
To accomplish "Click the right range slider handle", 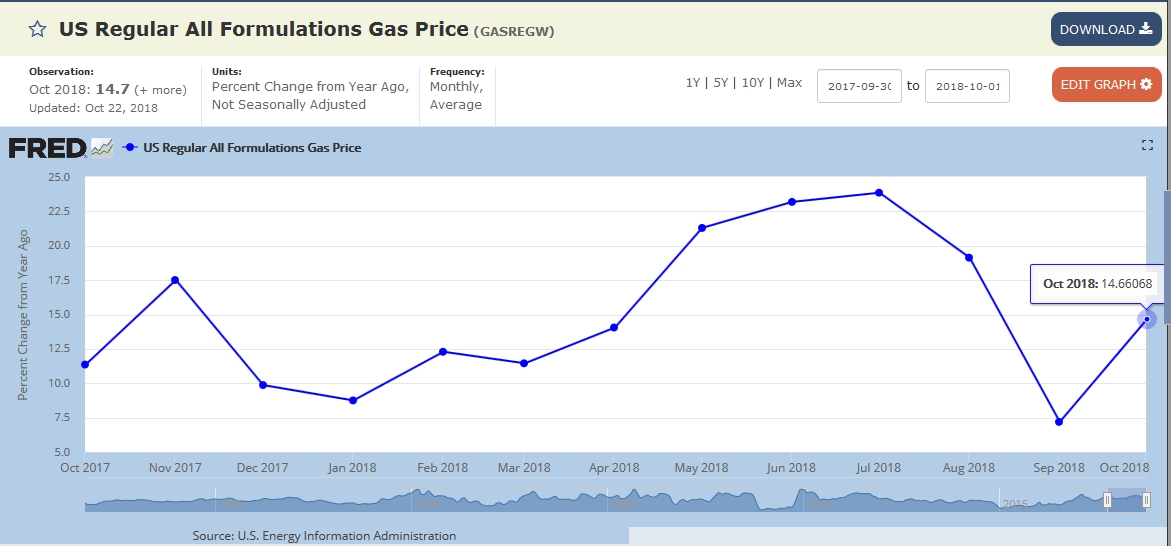I will pyautogui.click(x=1146, y=499).
